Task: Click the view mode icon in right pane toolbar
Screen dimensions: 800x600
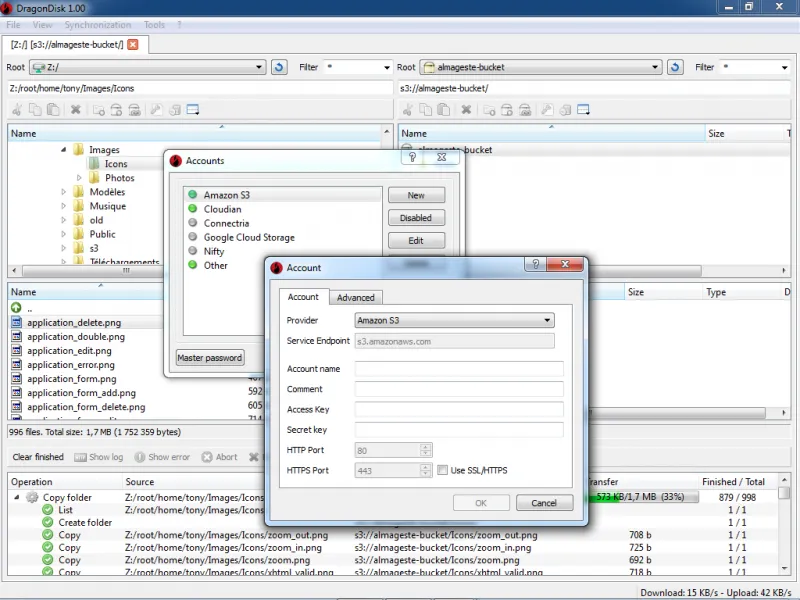Action: coord(583,110)
